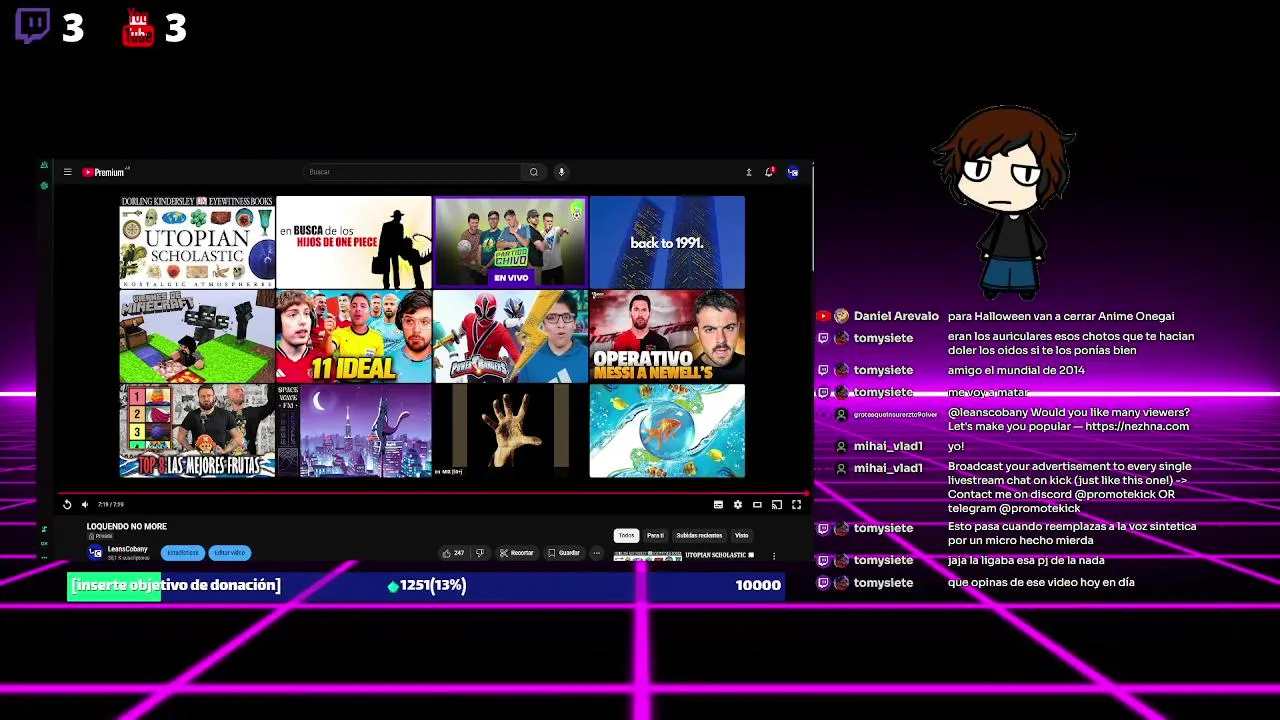Viewport: 1280px width, 720px height.
Task: Click the YouTube Premium logo
Action: [x=104, y=172]
